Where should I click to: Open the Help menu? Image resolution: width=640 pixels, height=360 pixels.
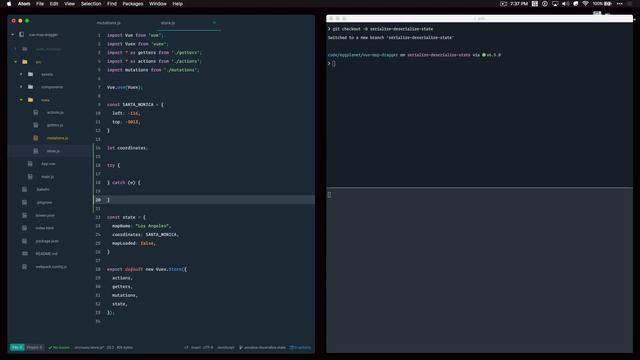click(178, 4)
